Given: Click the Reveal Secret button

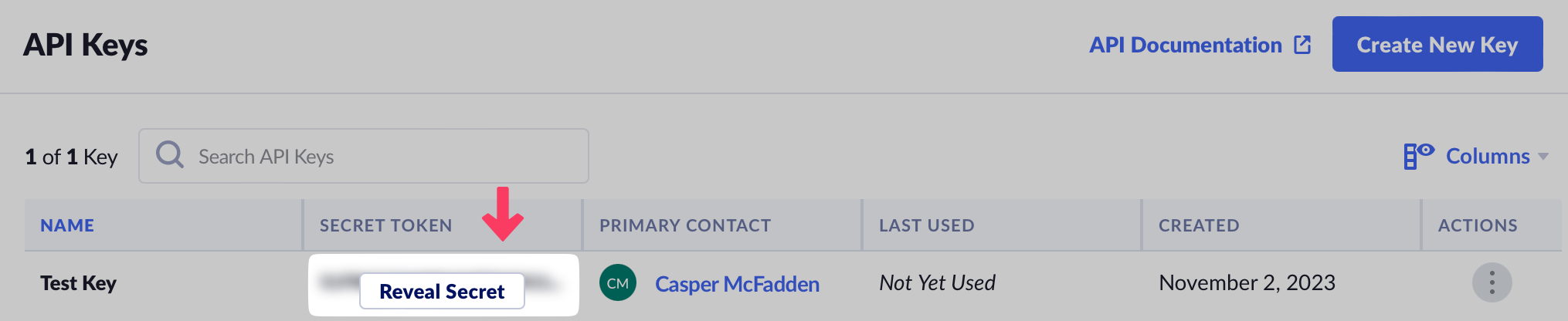Looking at the screenshot, I should point(442,292).
